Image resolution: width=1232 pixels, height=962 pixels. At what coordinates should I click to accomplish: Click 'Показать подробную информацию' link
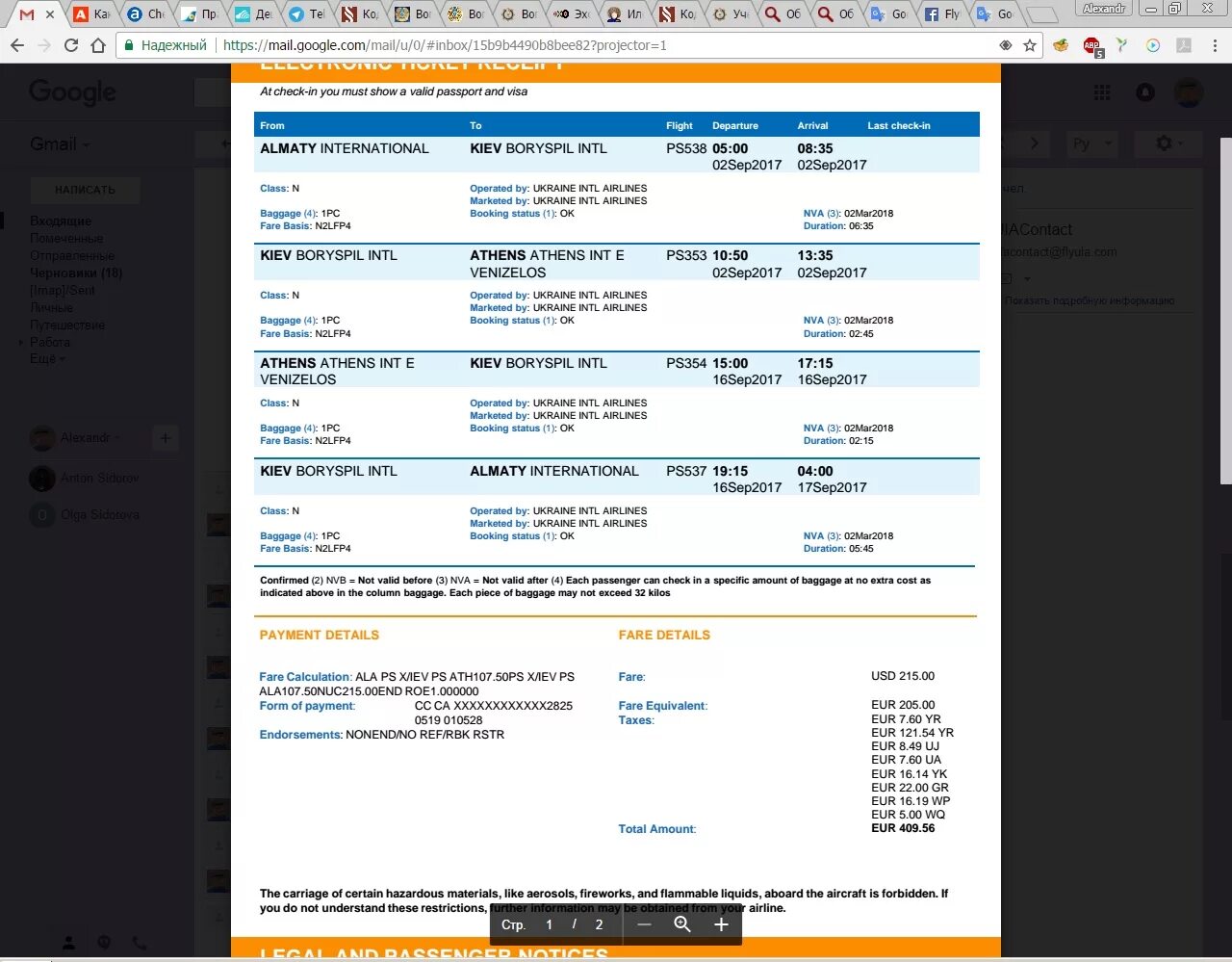click(x=1090, y=300)
